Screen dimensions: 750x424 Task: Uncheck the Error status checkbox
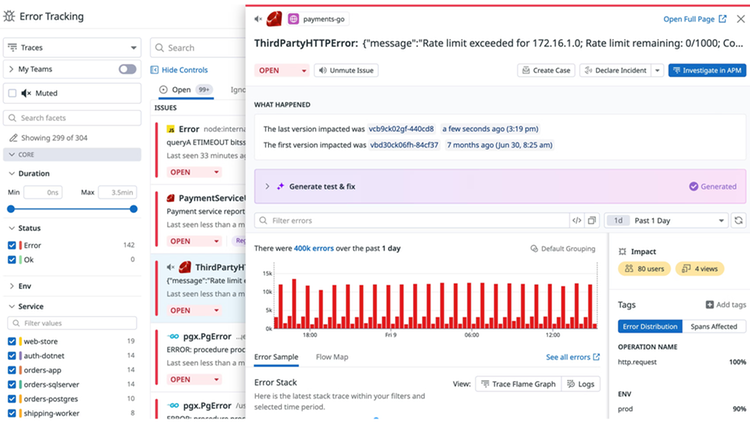12,245
